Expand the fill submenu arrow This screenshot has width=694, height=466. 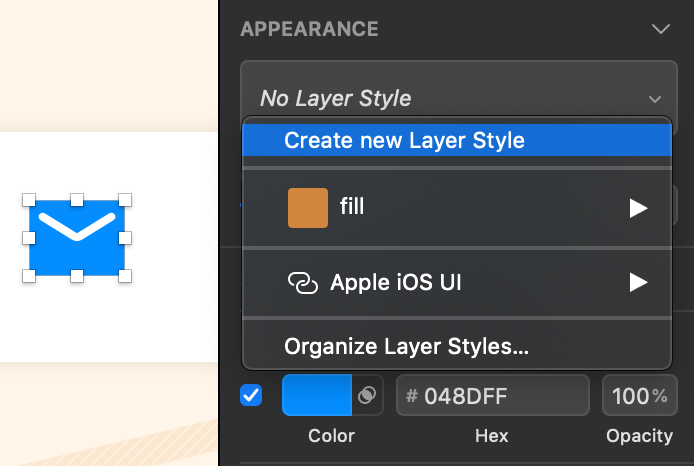pos(638,208)
